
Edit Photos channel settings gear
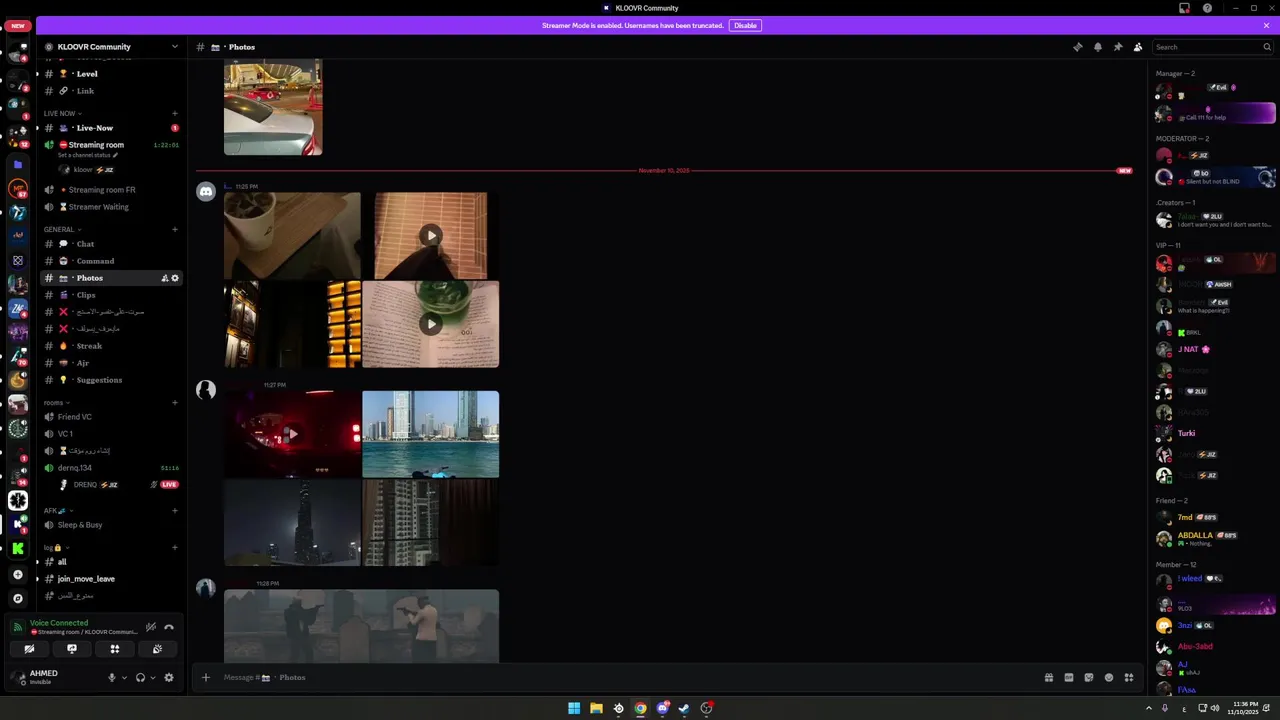(x=175, y=278)
